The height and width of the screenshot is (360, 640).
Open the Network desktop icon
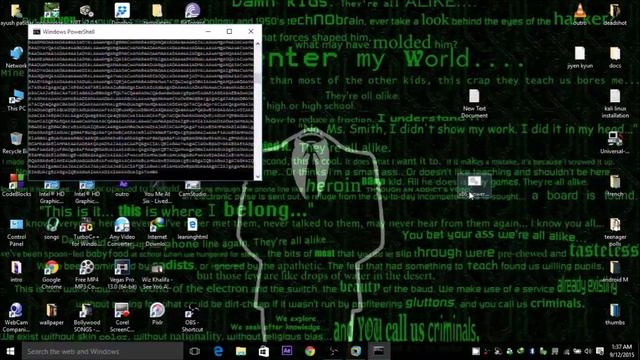tap(16, 58)
